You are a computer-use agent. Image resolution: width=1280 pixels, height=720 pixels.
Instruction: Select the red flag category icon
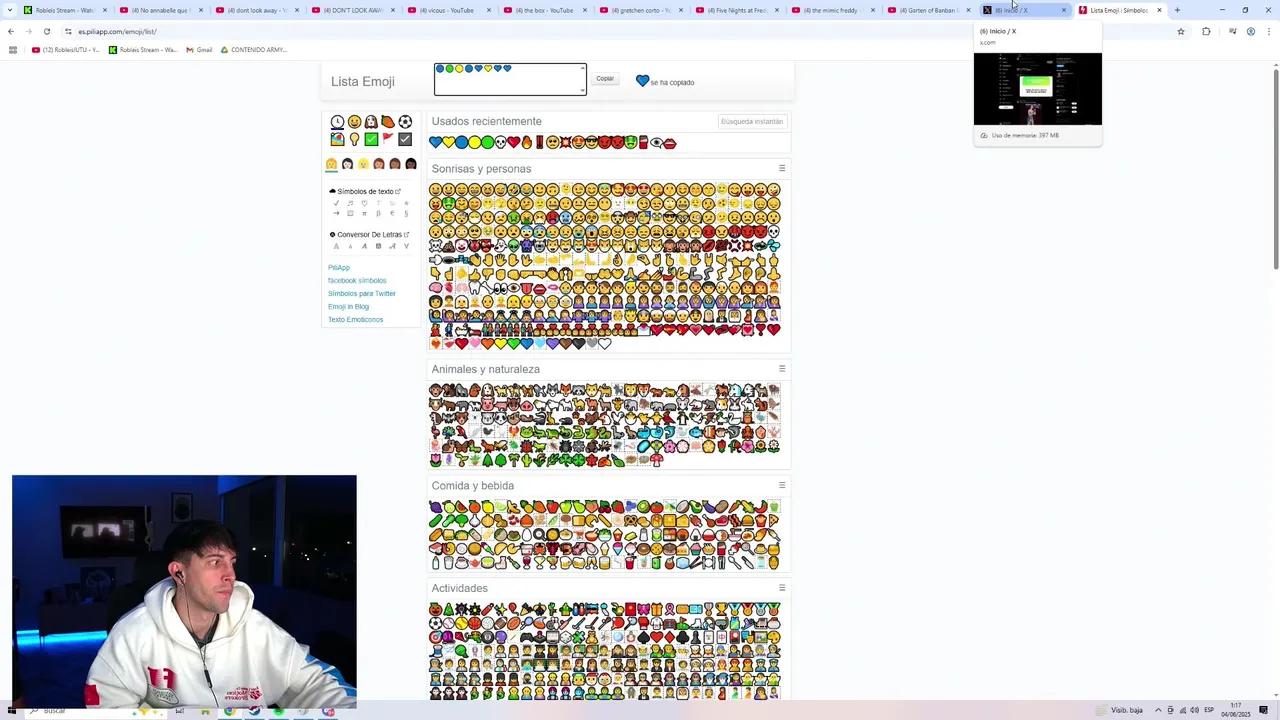[x=388, y=139]
